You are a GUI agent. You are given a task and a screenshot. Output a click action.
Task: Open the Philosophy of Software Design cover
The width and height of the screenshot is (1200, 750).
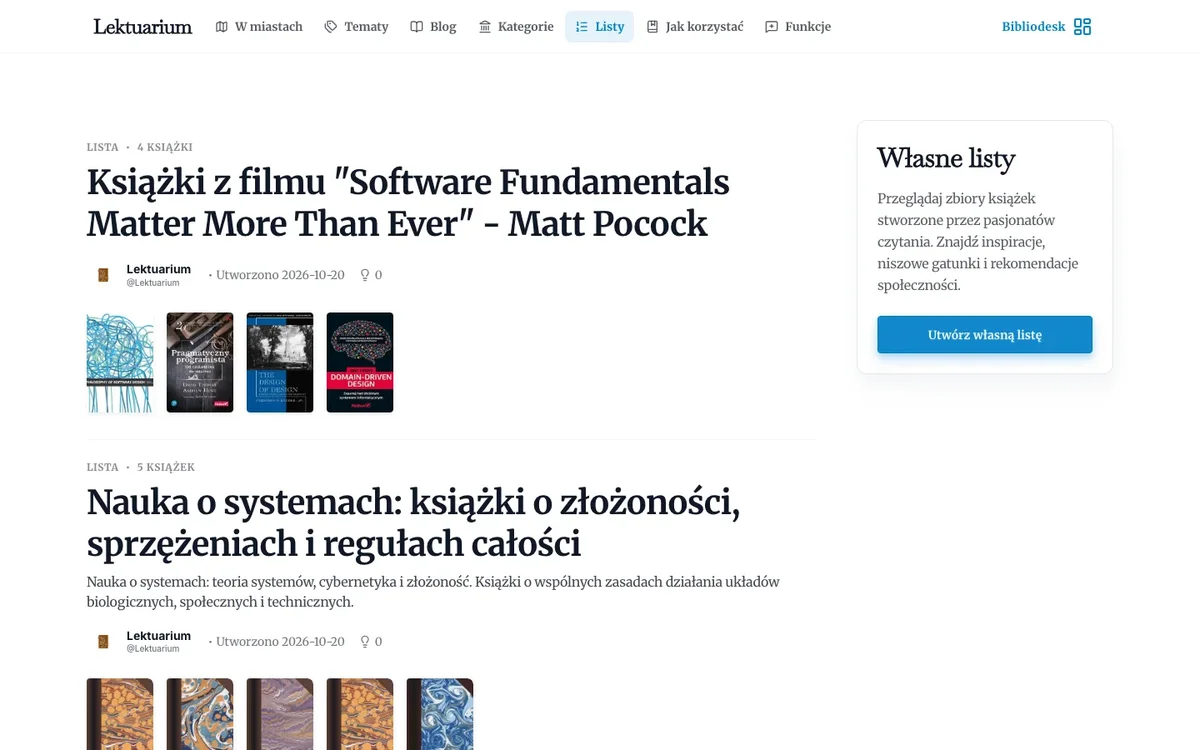(x=120, y=362)
